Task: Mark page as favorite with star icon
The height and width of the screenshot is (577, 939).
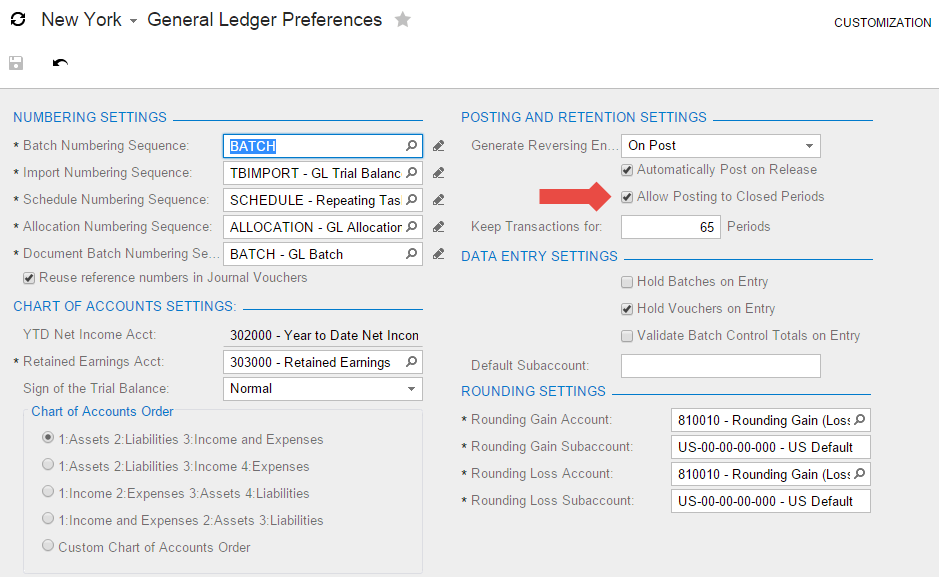Action: pyautogui.click(x=402, y=20)
